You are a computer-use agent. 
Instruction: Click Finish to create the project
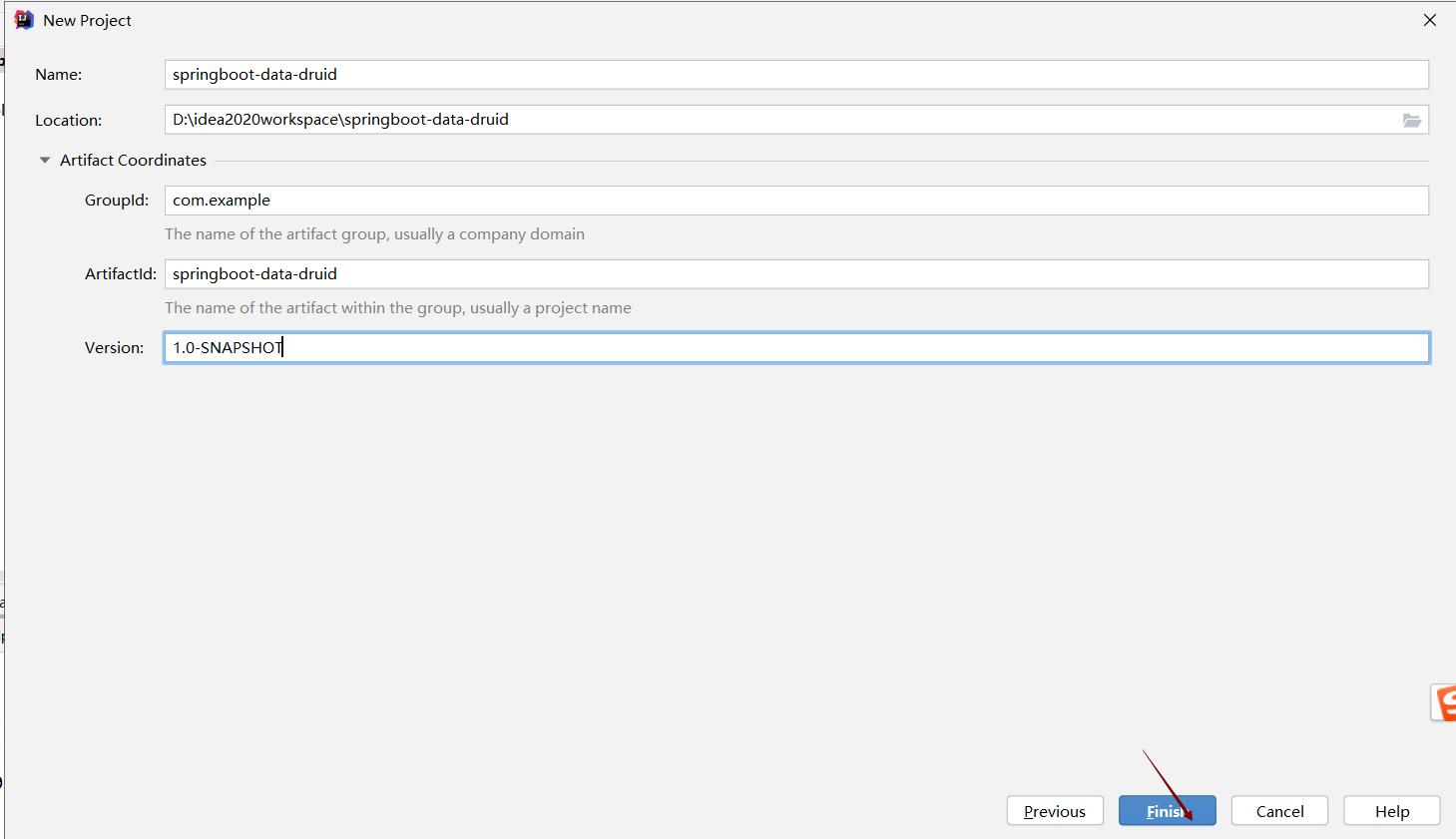[1167, 811]
